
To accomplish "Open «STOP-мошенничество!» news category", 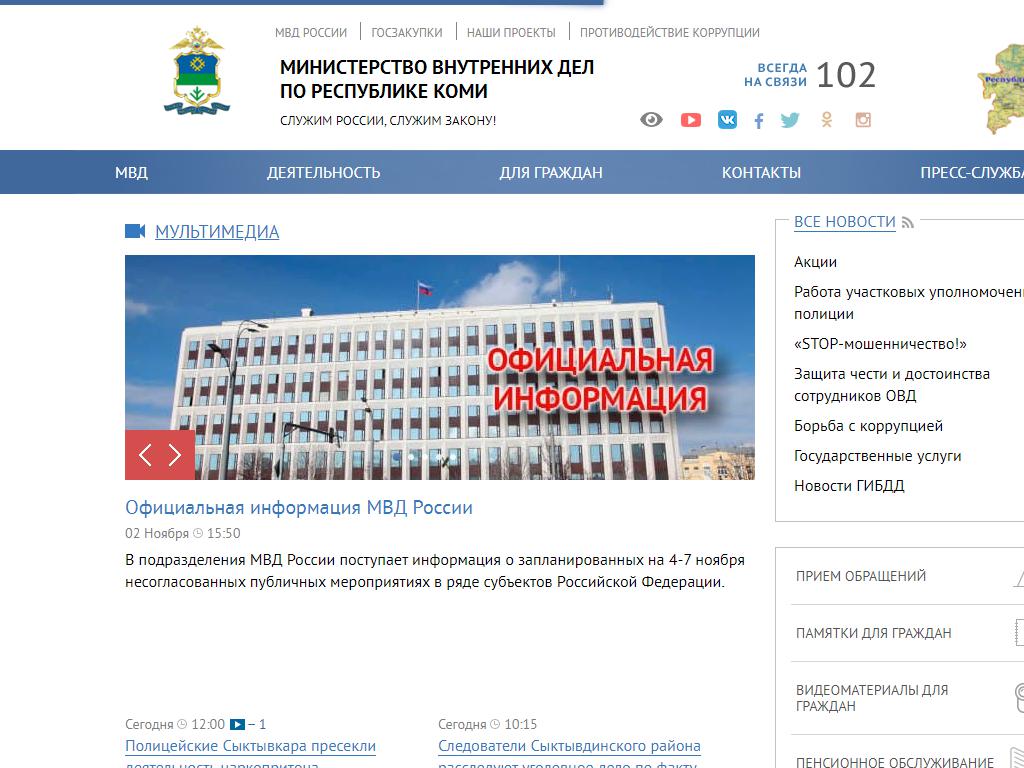I will click(880, 344).
